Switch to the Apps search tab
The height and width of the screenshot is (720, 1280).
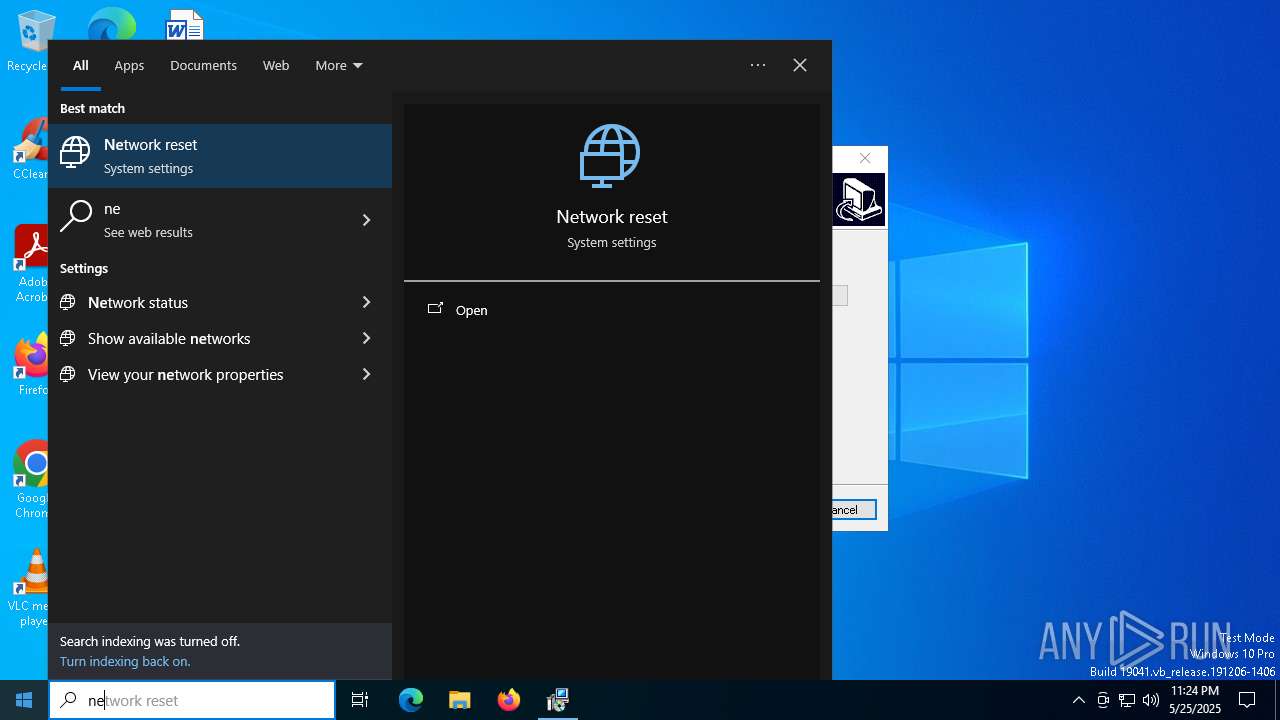click(x=129, y=65)
